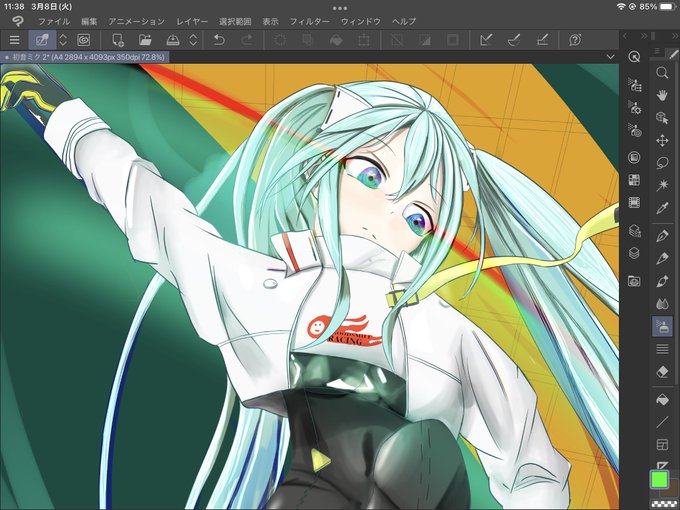Image resolution: width=680 pixels, height=510 pixels.
Task: Create a new canvas with the new document icon
Action: [x=118, y=40]
